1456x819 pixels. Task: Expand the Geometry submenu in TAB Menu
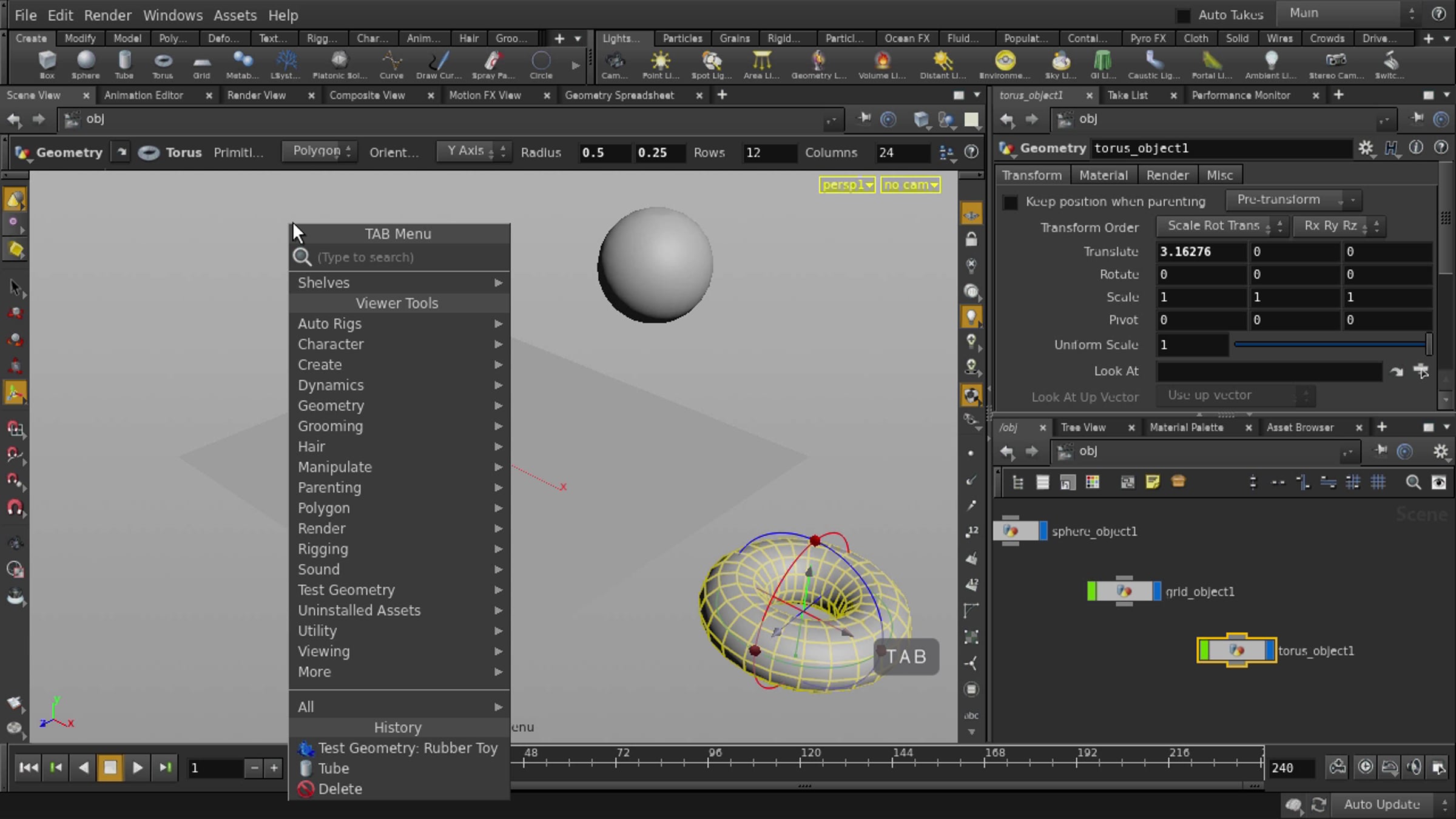pyautogui.click(x=399, y=405)
